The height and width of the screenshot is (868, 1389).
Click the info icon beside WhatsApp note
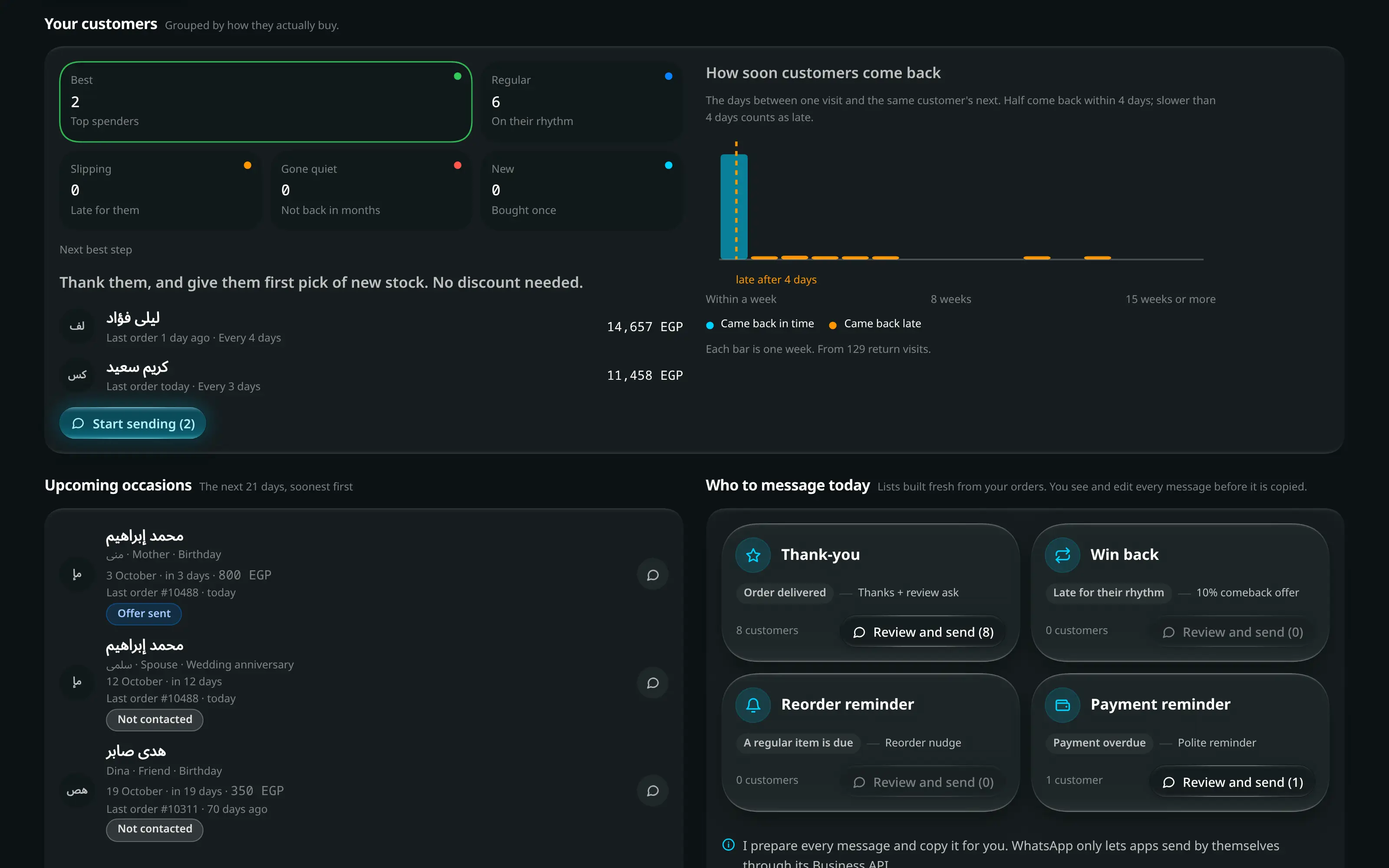[728, 845]
